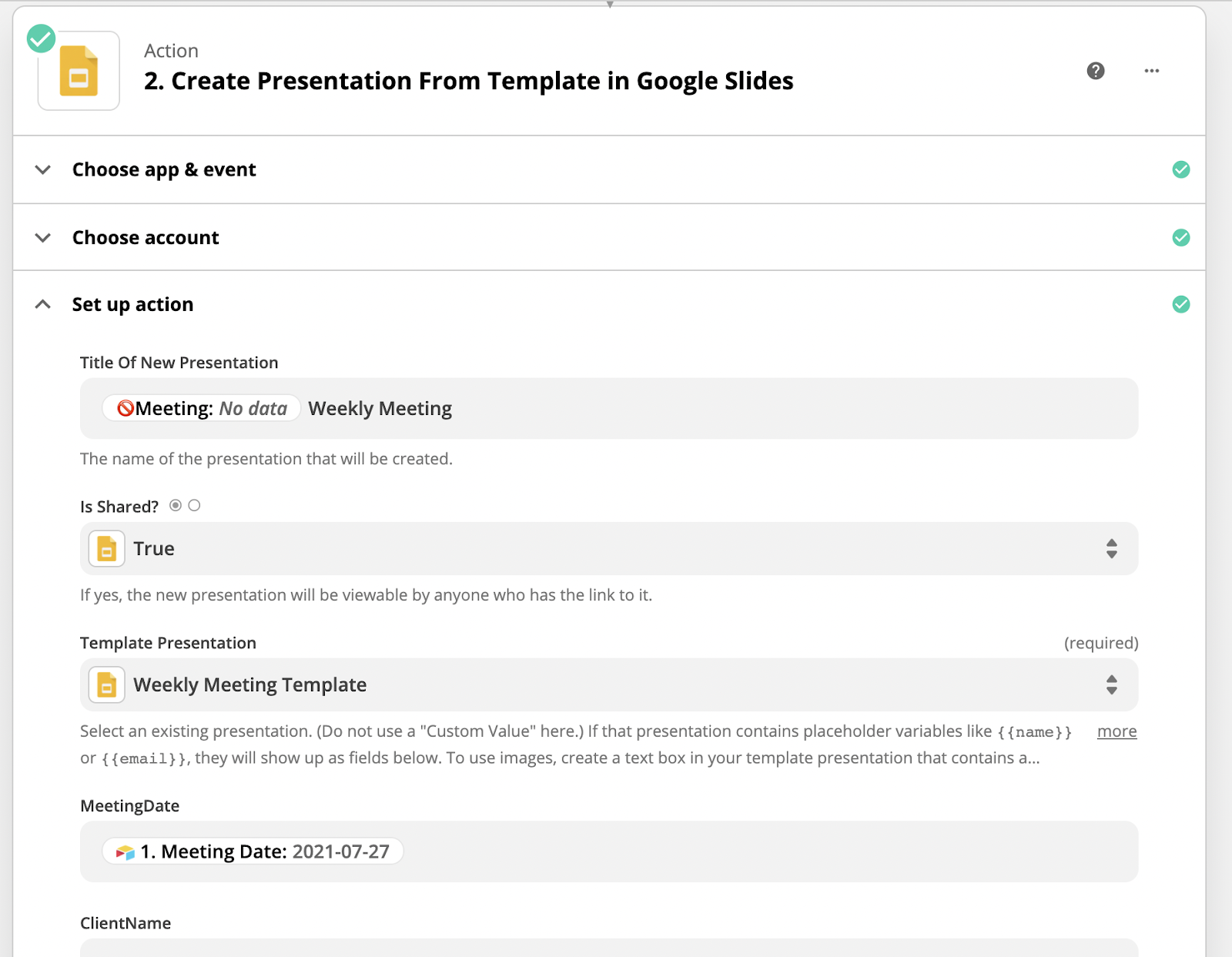Click the Meeting: No data pill
Image resolution: width=1232 pixels, height=957 pixels.
[202, 408]
